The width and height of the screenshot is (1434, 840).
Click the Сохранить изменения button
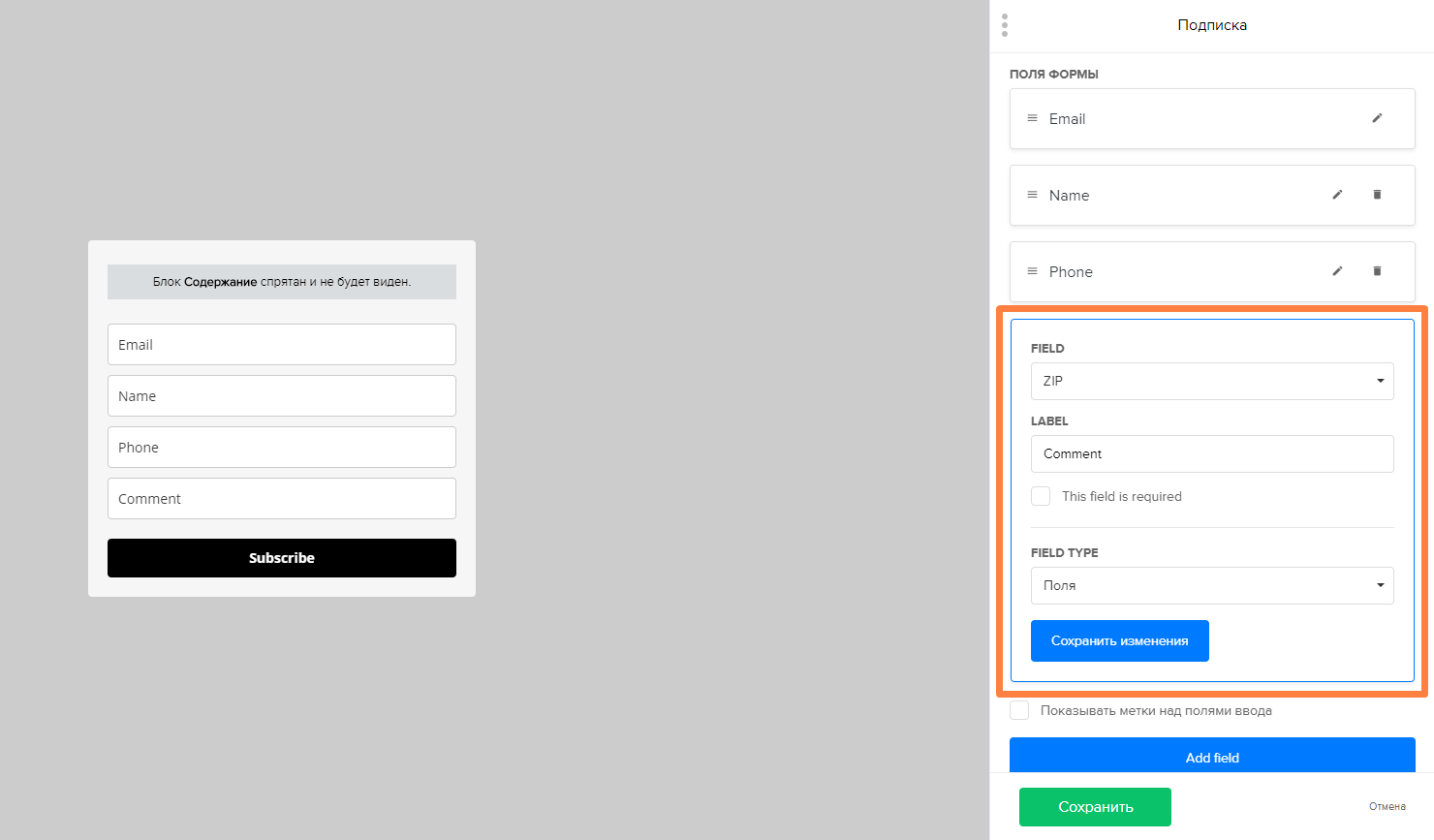click(x=1120, y=640)
